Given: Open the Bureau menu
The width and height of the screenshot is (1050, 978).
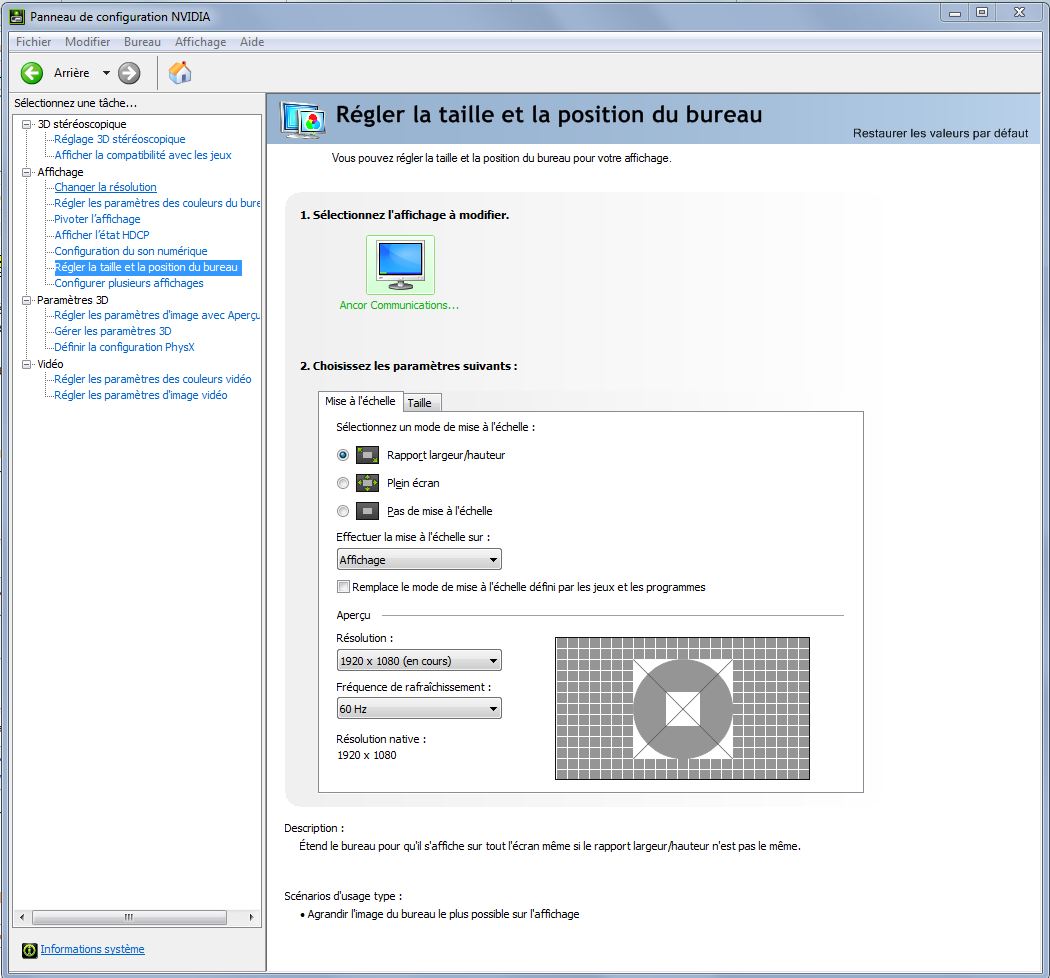Looking at the screenshot, I should pyautogui.click(x=142, y=42).
